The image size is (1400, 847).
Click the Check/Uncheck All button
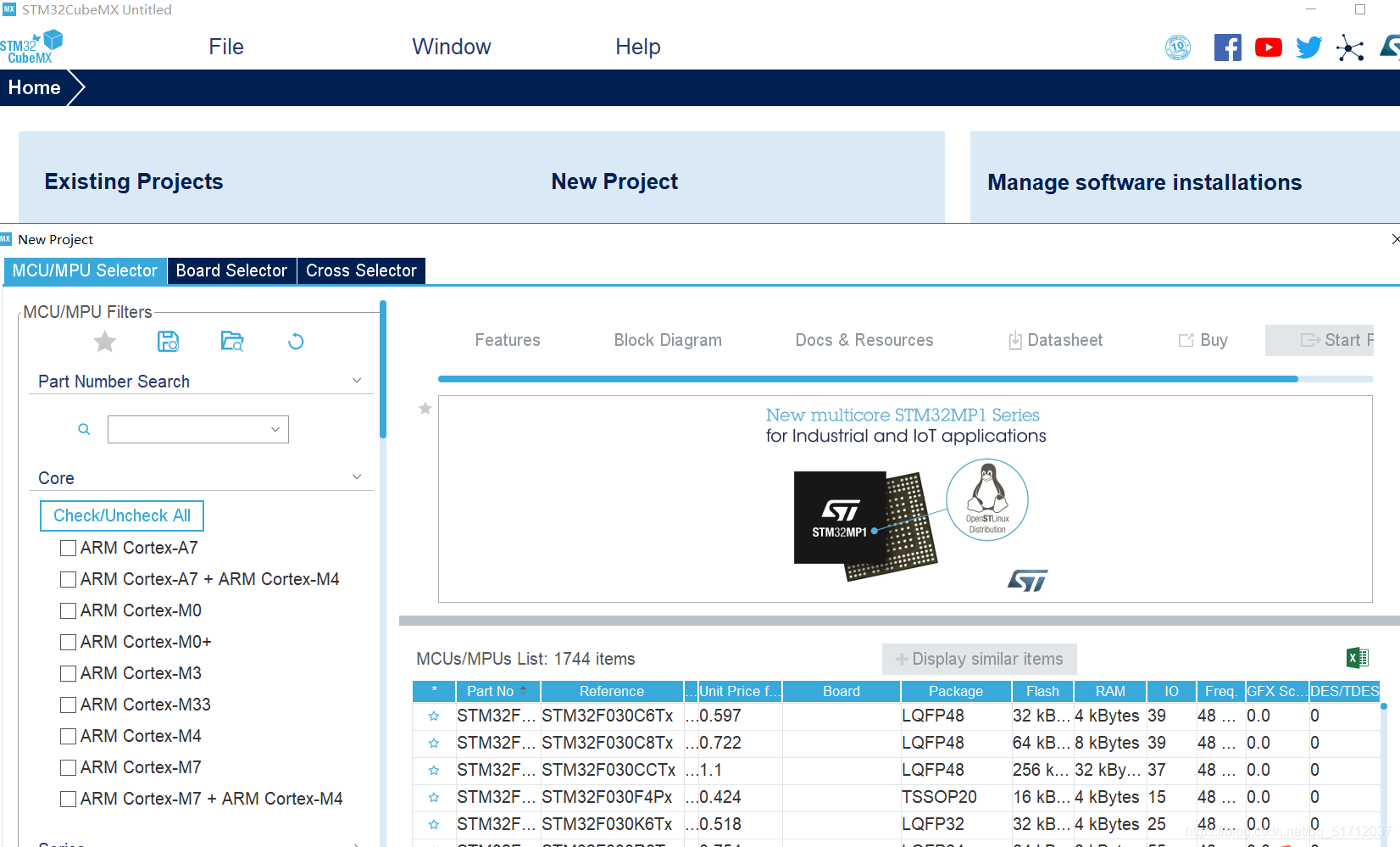(x=122, y=515)
